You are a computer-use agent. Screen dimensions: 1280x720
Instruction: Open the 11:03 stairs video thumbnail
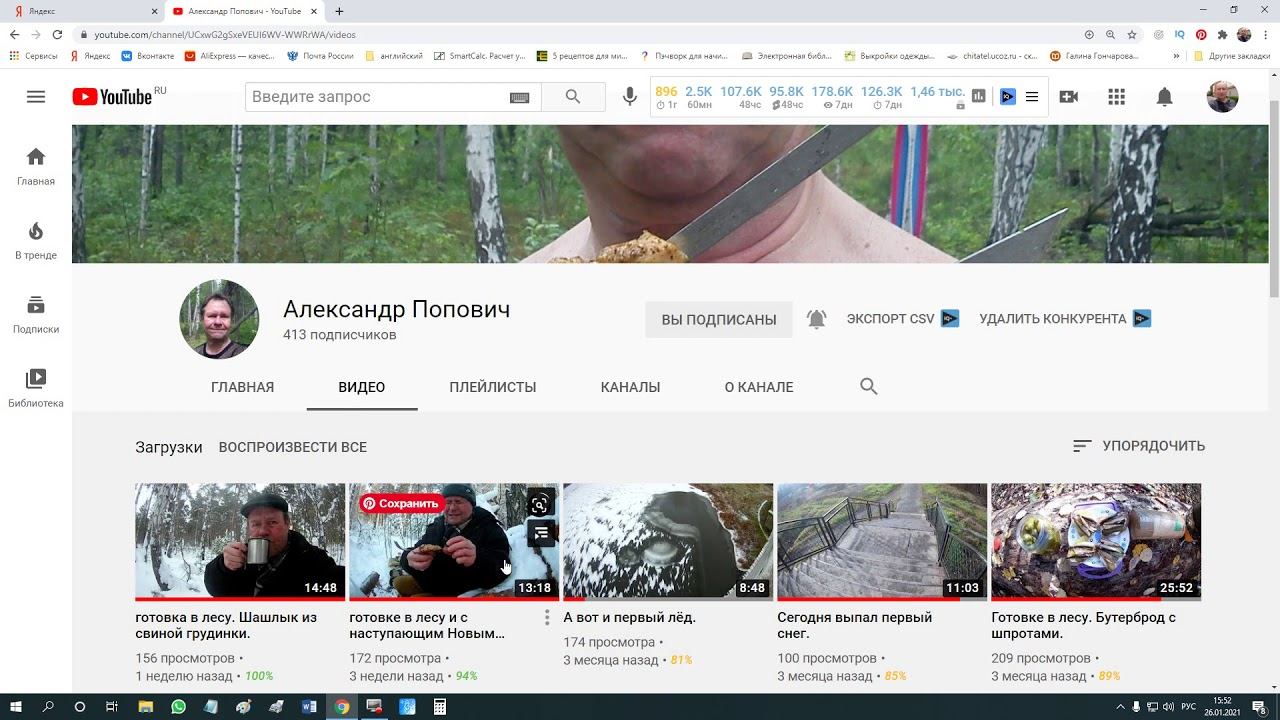[882, 542]
